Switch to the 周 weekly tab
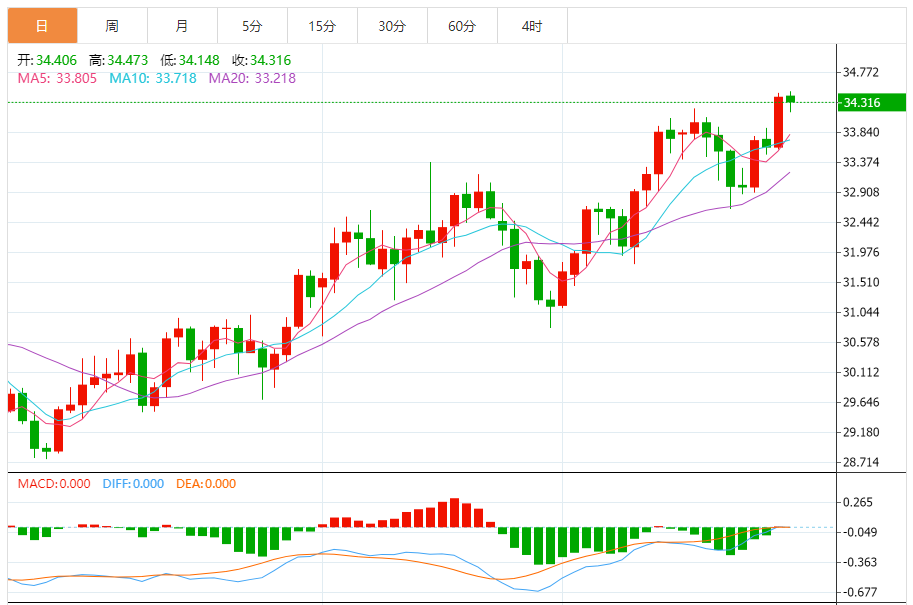 [x=112, y=26]
